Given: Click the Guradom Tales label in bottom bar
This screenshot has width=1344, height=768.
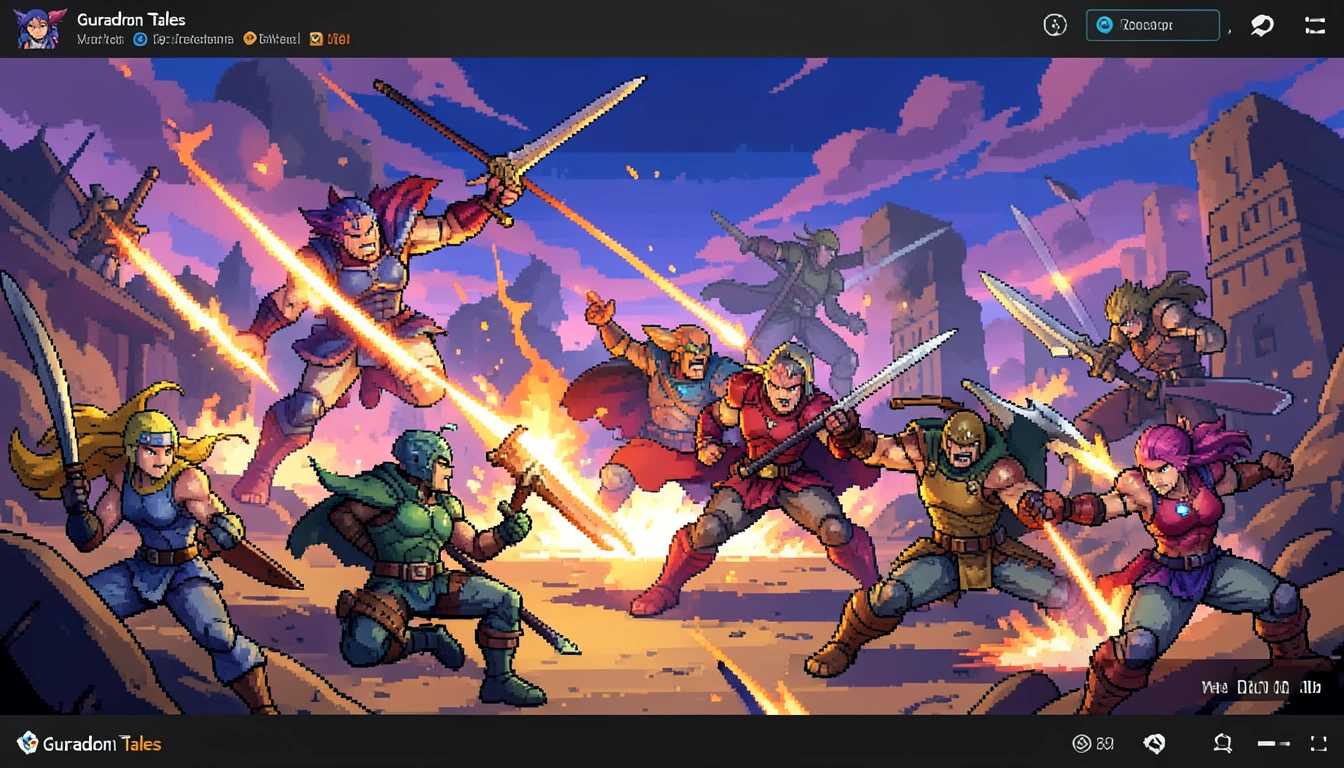Looking at the screenshot, I should click(x=102, y=744).
